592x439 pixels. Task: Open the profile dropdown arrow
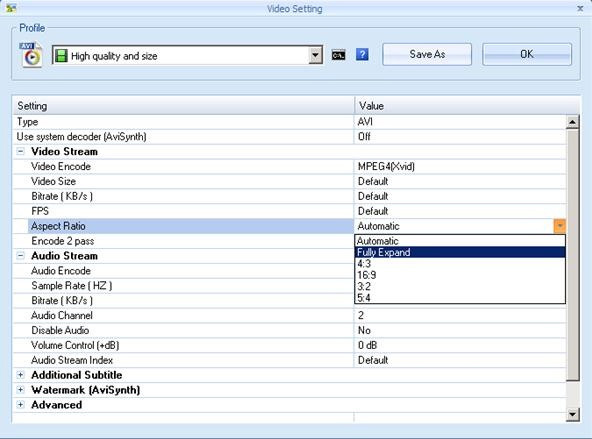pos(316,55)
